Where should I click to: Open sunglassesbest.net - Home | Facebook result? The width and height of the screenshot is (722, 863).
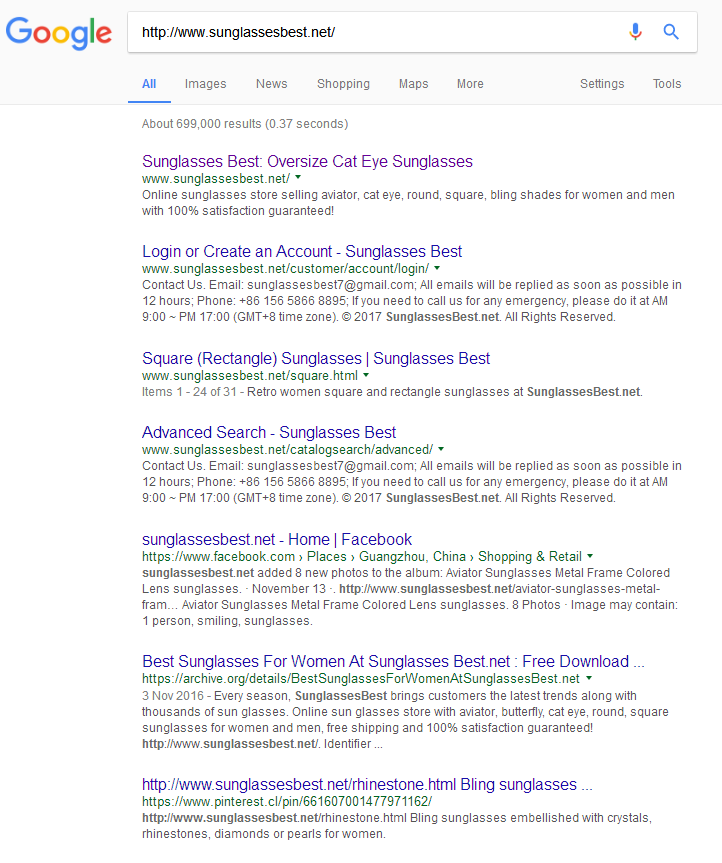click(277, 539)
